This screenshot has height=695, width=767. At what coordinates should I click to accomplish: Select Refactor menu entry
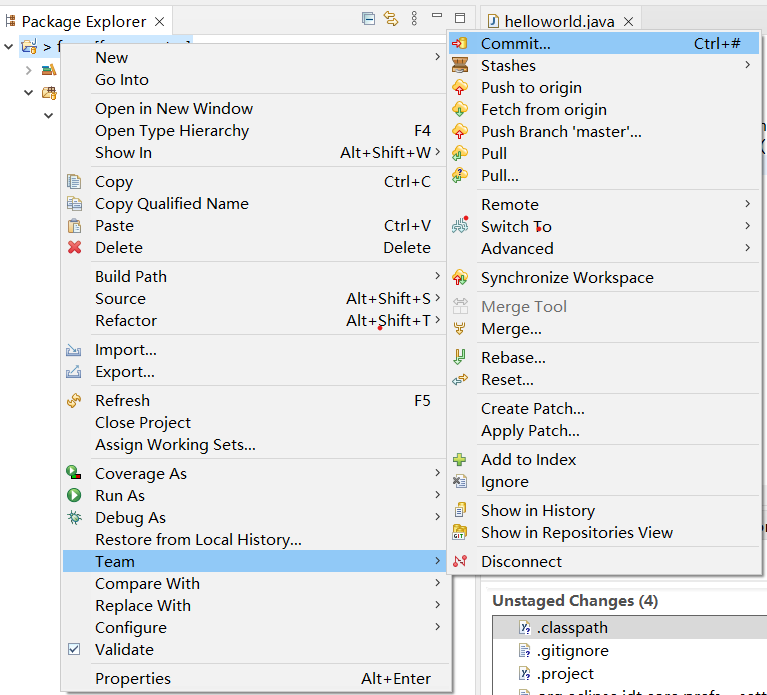tap(254, 320)
